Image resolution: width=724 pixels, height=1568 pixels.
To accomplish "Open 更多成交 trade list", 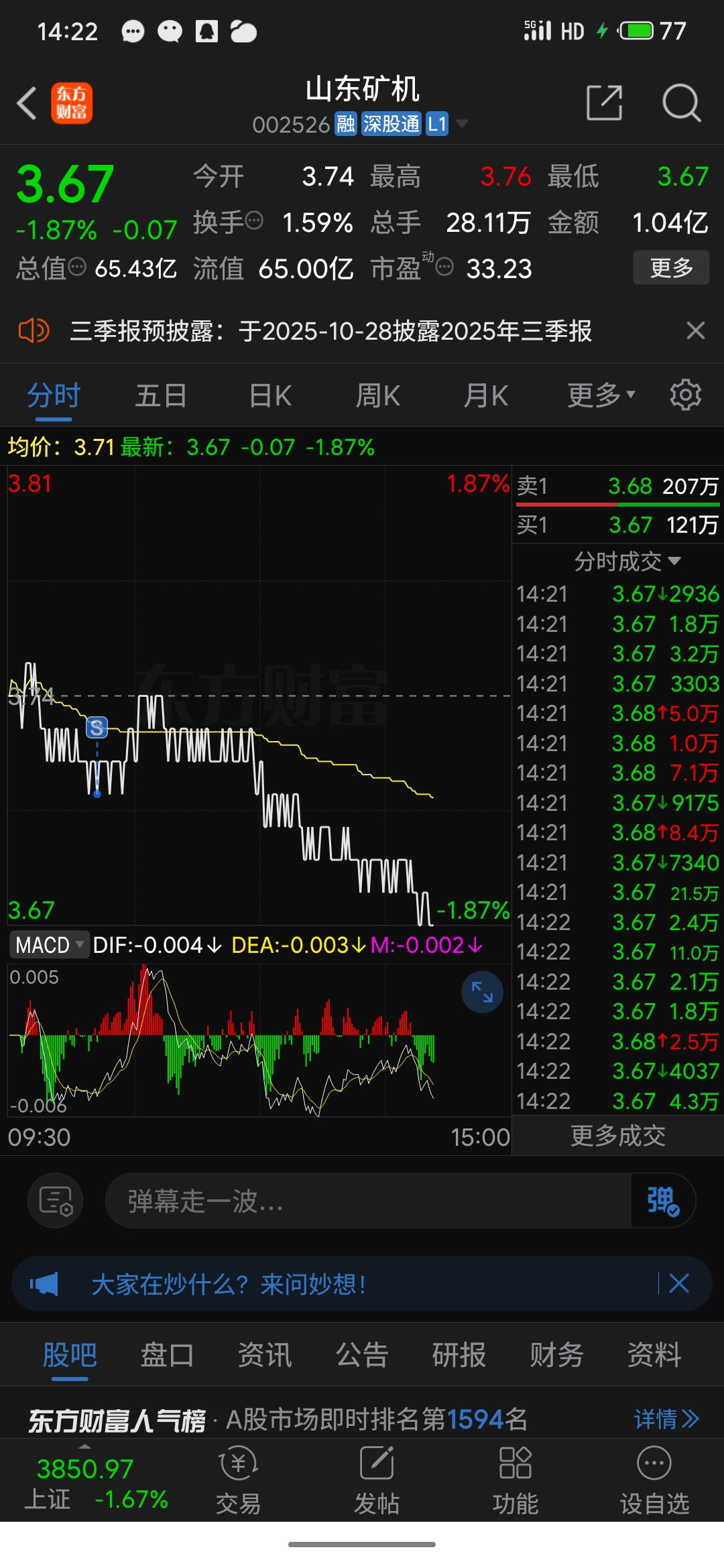I will (x=617, y=1136).
